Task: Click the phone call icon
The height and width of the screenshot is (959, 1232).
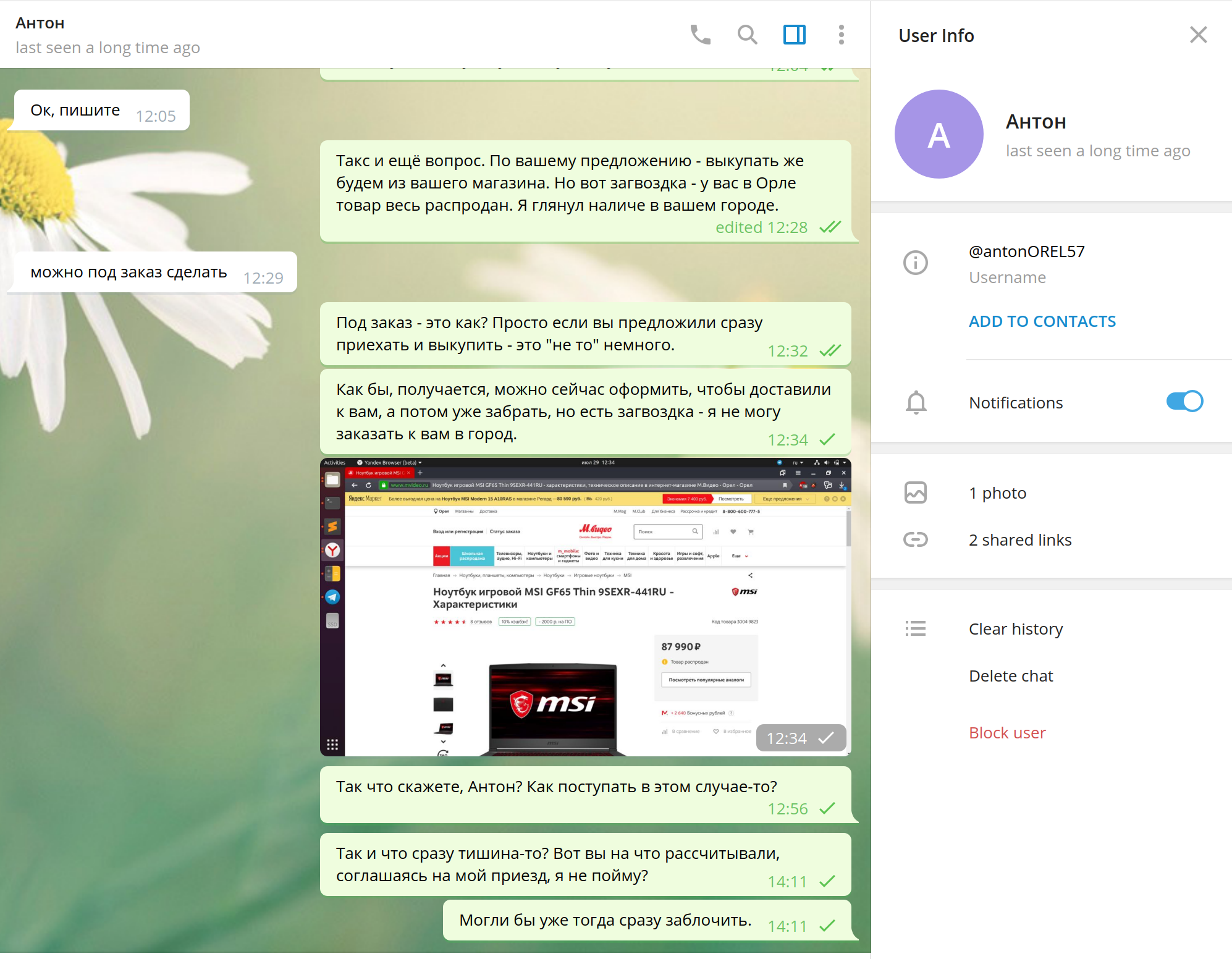Action: coord(699,35)
